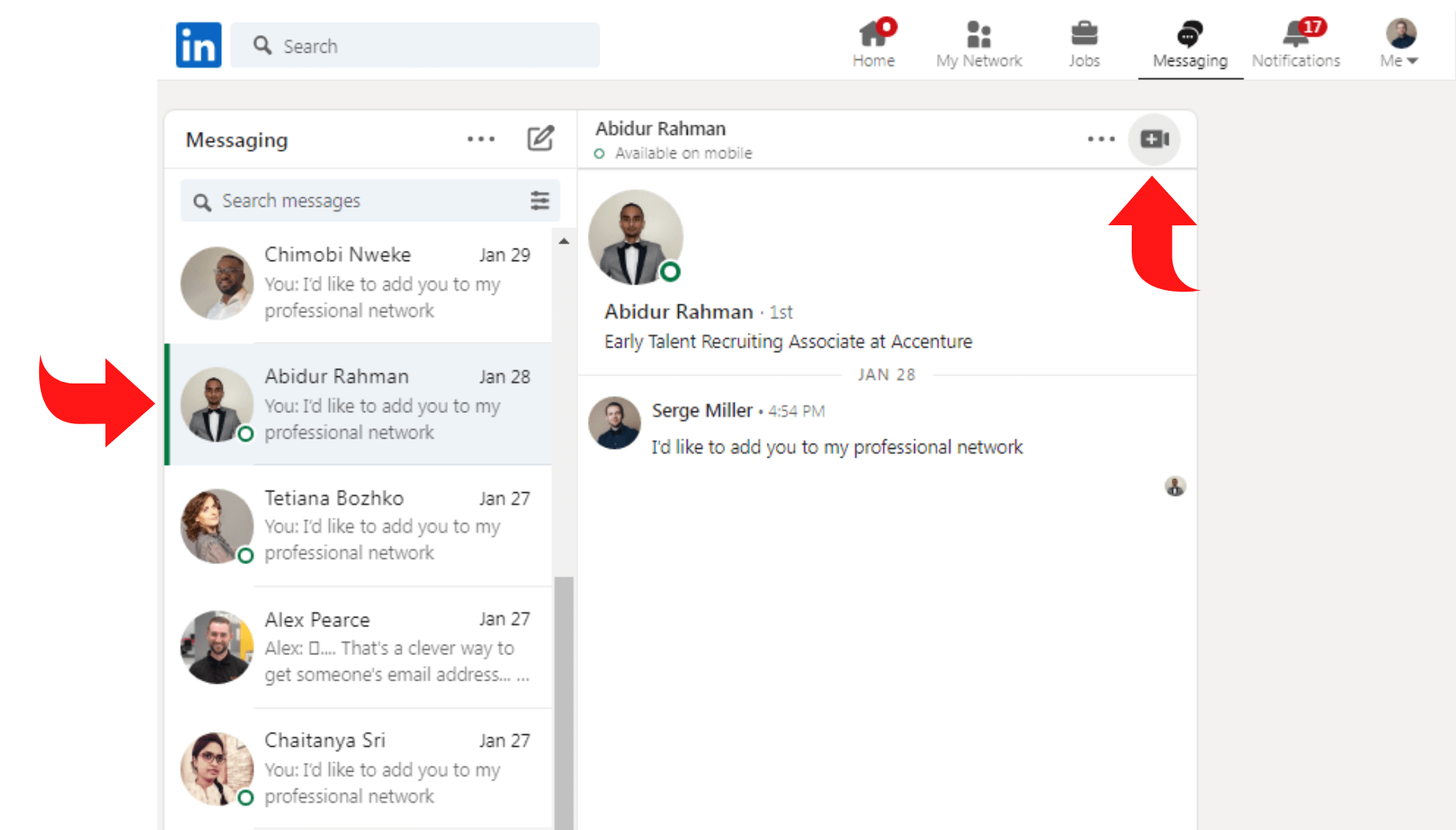Open Alex Pearce conversation
This screenshot has height=830, width=1456.
coord(358,647)
